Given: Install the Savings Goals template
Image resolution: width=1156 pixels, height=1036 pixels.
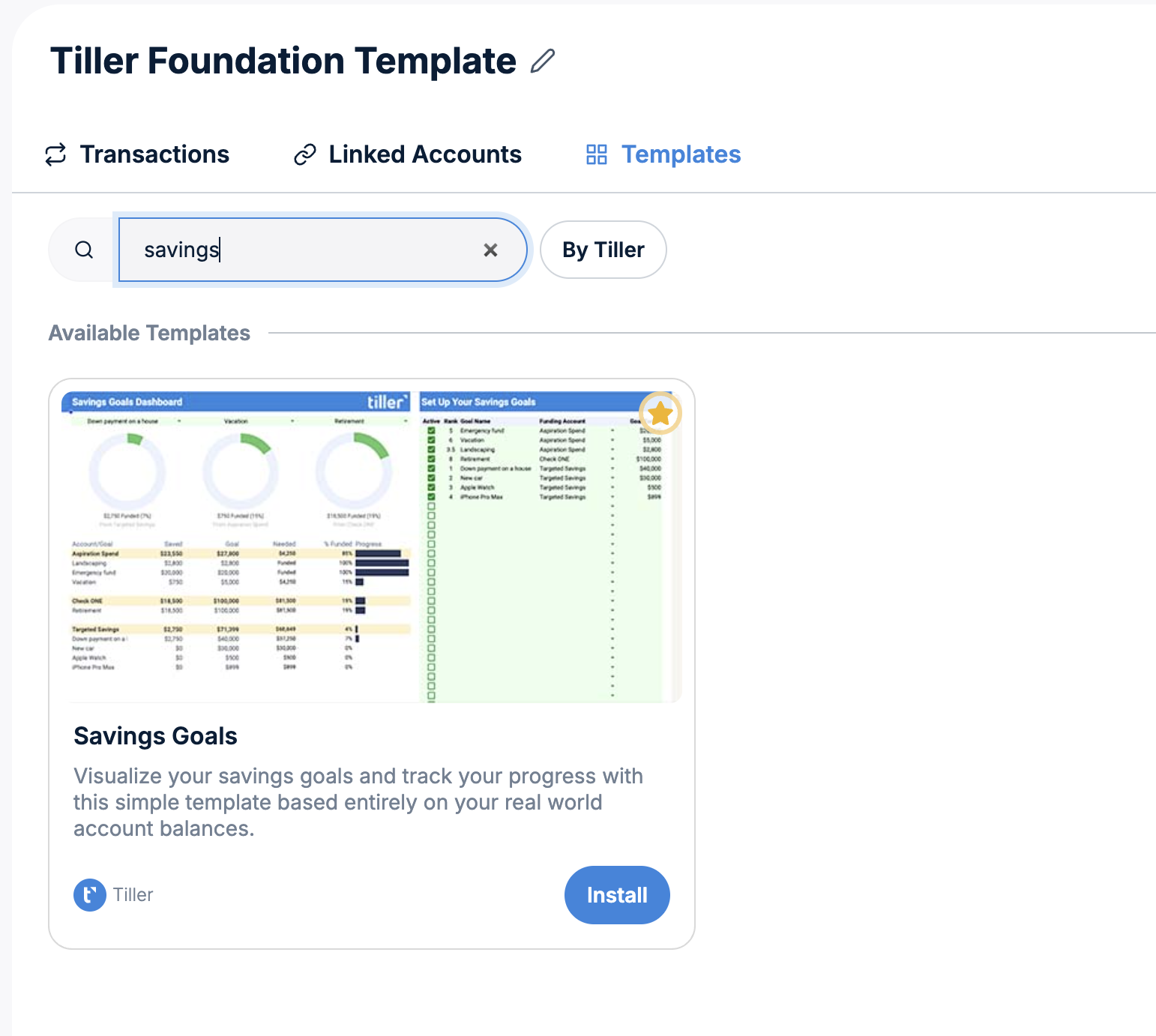Looking at the screenshot, I should (x=617, y=895).
